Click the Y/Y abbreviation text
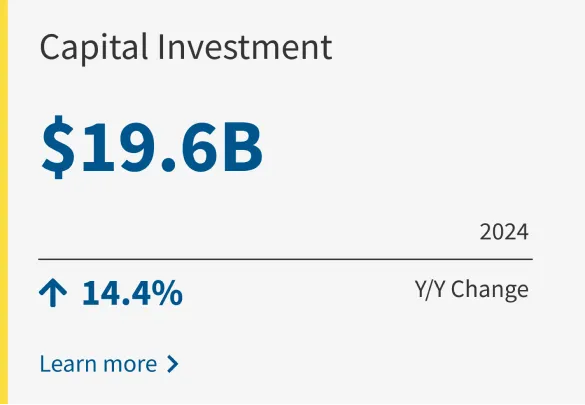 click(x=430, y=289)
